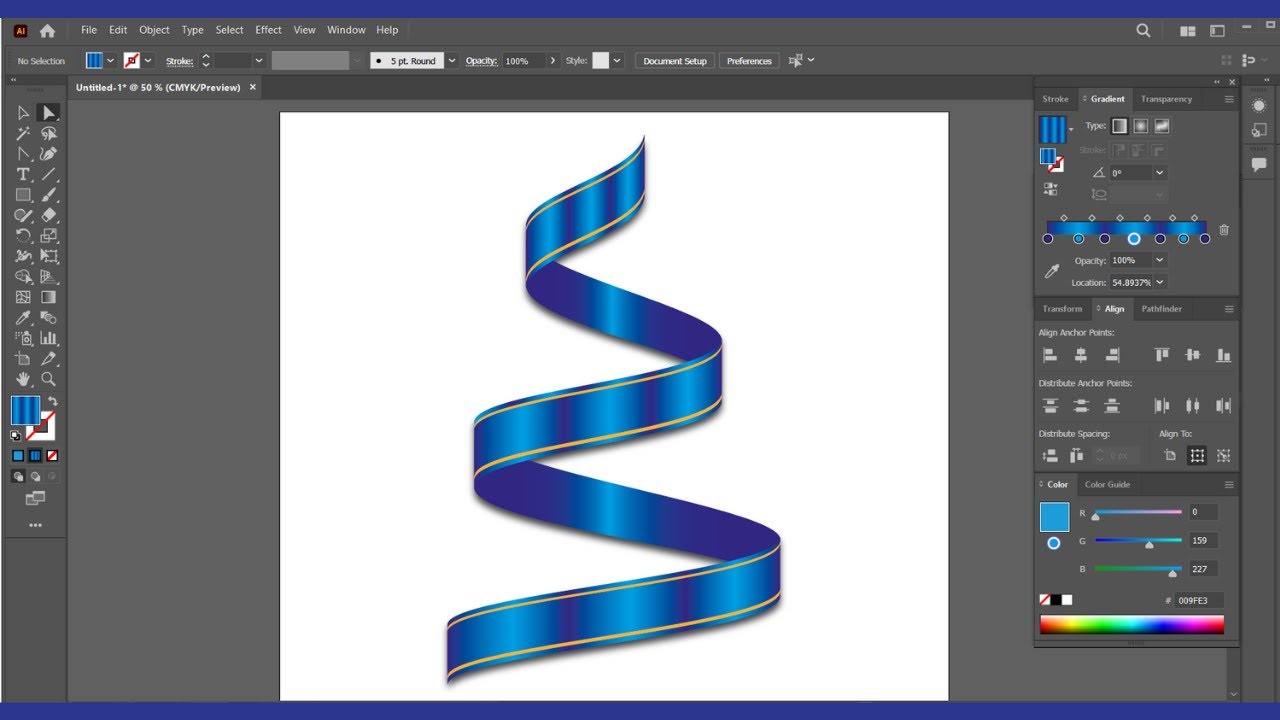Select the Column Graph tool

click(x=48, y=338)
